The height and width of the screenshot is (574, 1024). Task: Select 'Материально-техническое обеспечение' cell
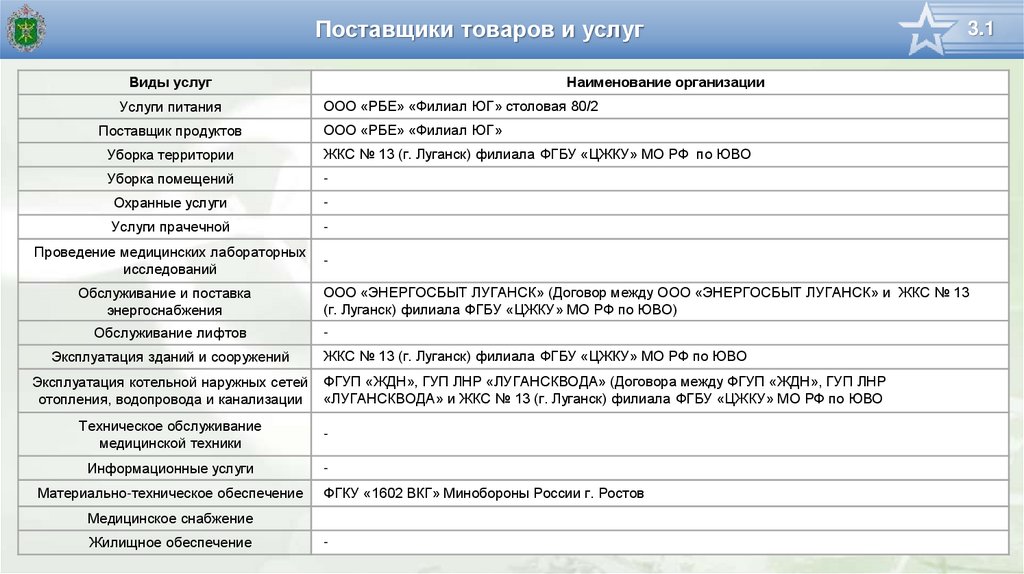point(165,493)
